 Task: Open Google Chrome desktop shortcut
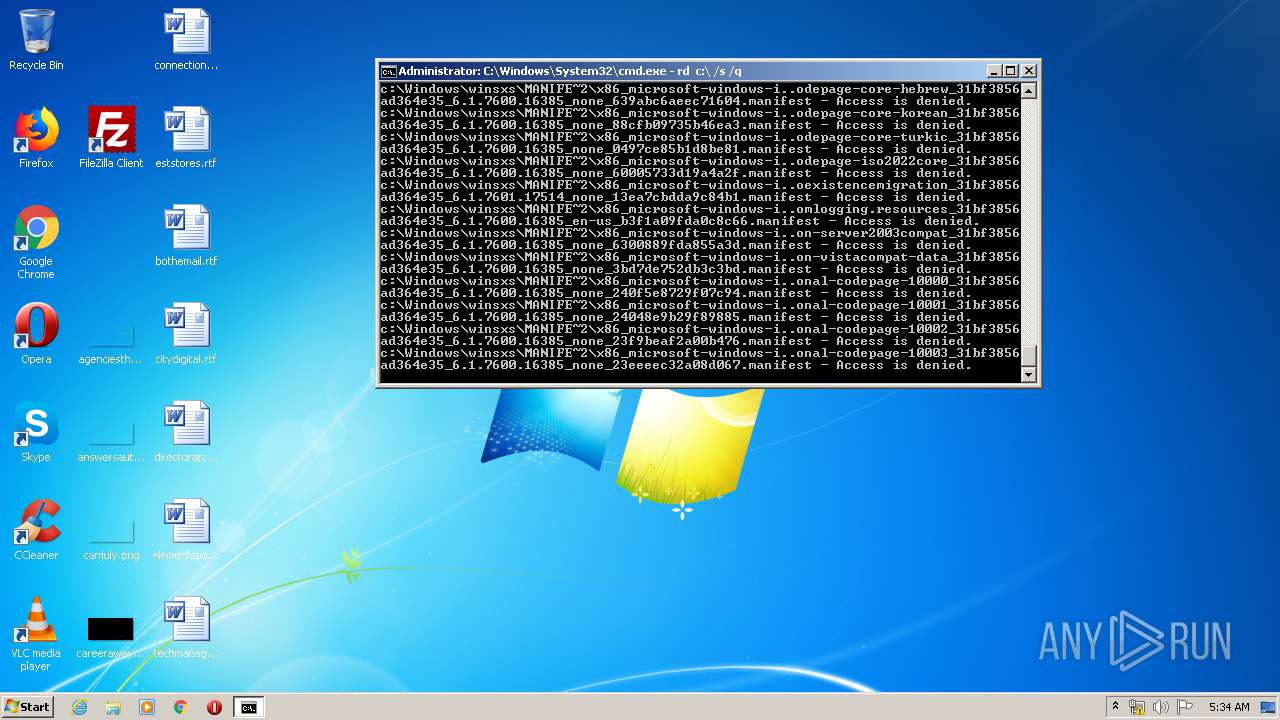[x=36, y=242]
